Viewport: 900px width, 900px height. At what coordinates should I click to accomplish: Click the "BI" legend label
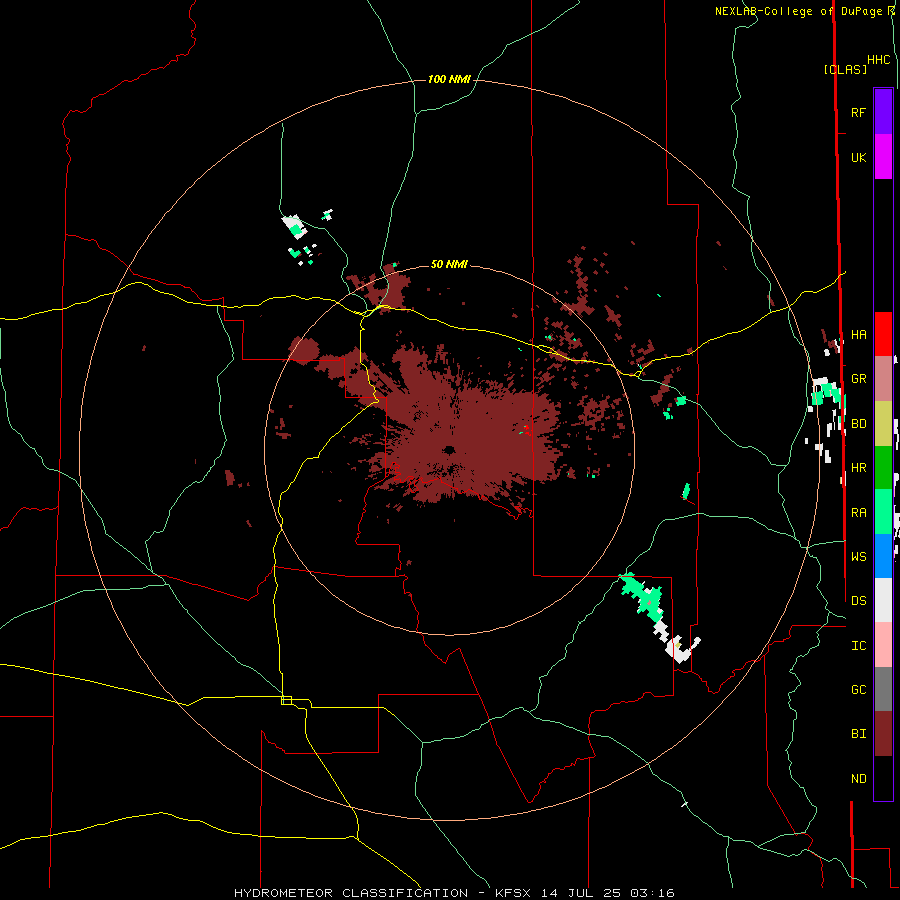pos(858,734)
